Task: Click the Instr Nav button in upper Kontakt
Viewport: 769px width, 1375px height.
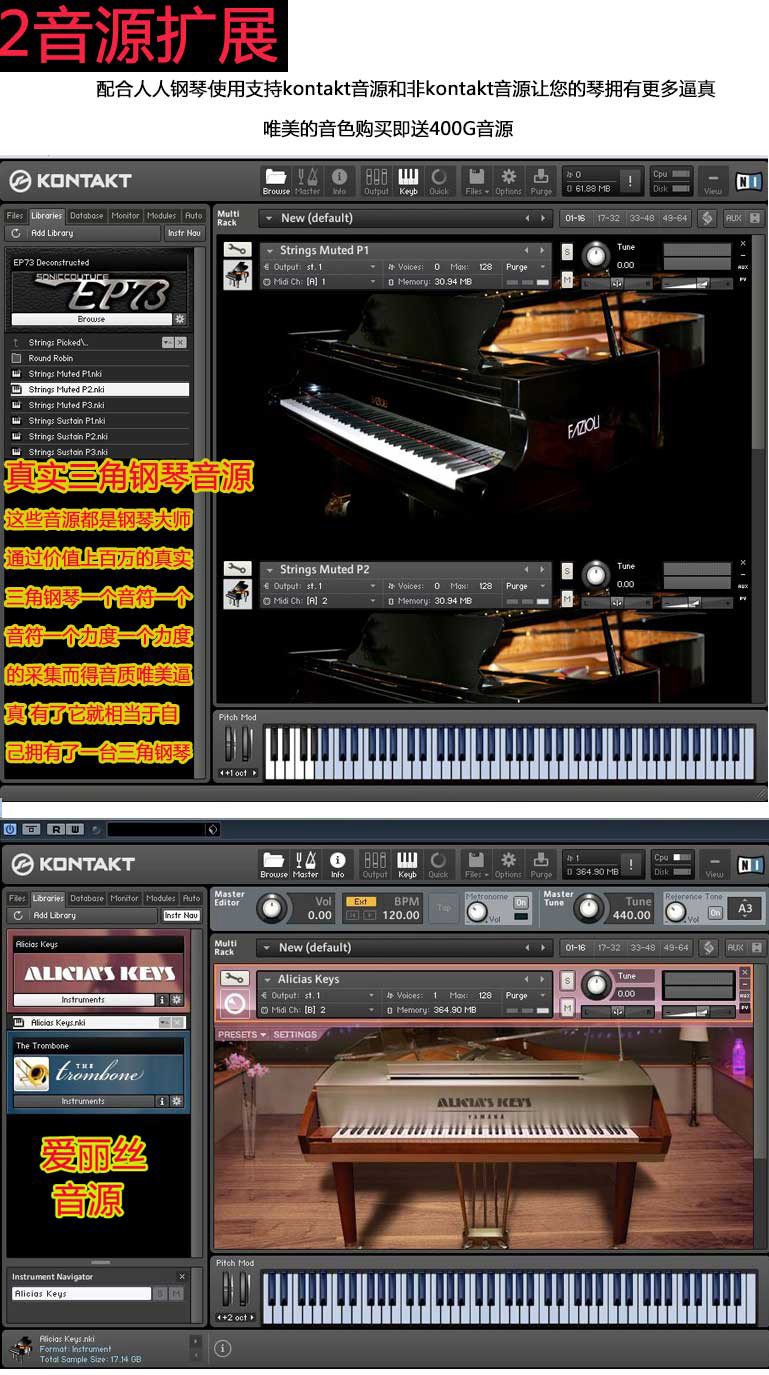Action: coord(183,233)
